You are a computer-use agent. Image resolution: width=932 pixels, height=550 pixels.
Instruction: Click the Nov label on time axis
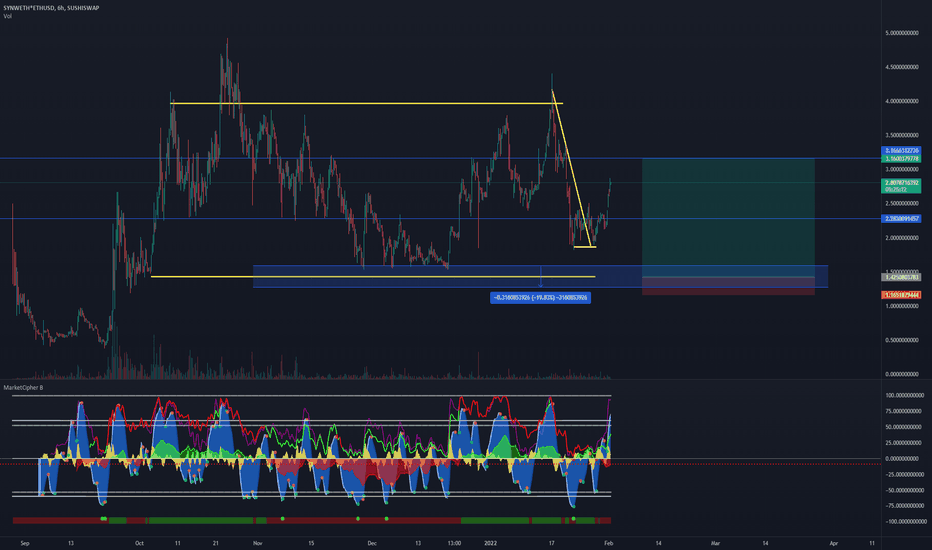[257, 543]
